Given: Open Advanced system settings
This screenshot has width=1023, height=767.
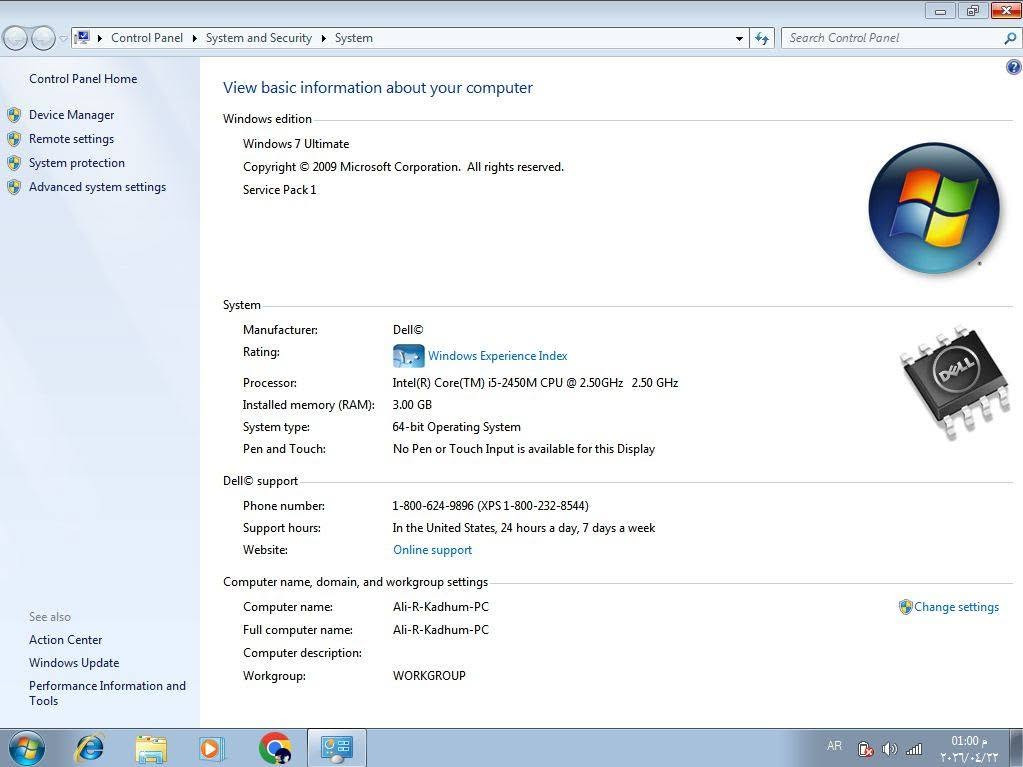Looking at the screenshot, I should (x=97, y=187).
